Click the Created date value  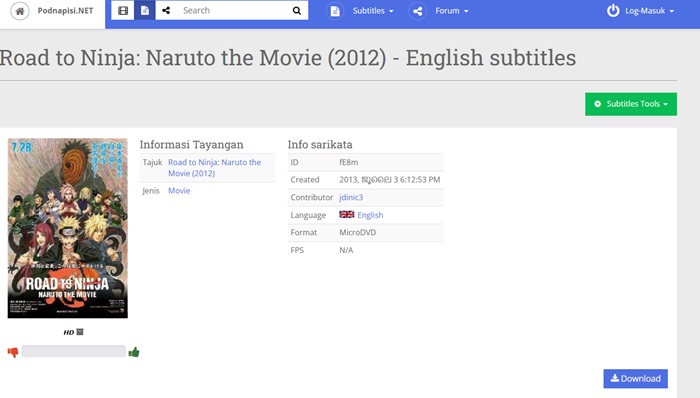click(390, 180)
